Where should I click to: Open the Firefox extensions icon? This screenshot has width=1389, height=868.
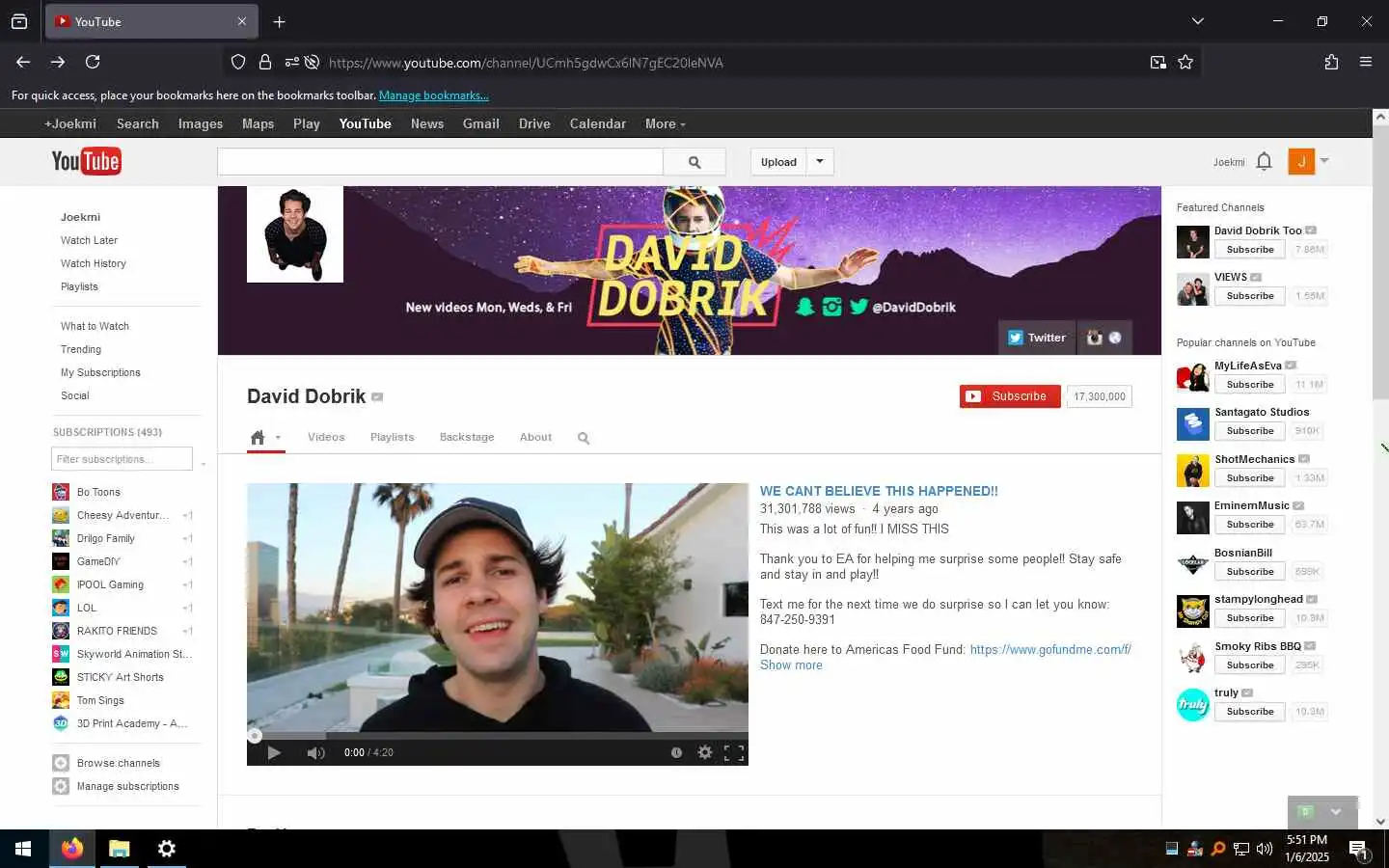(x=1331, y=62)
